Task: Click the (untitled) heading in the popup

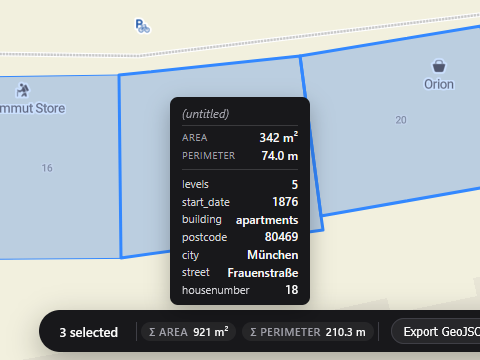Action: [x=206, y=114]
